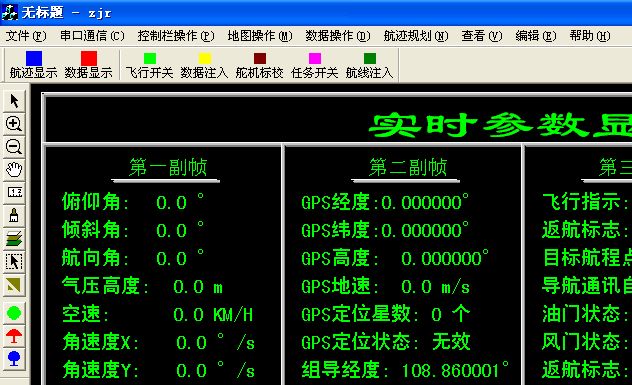Click the 第二副帧 heading
Screen dimensions: 632x385
point(407,167)
